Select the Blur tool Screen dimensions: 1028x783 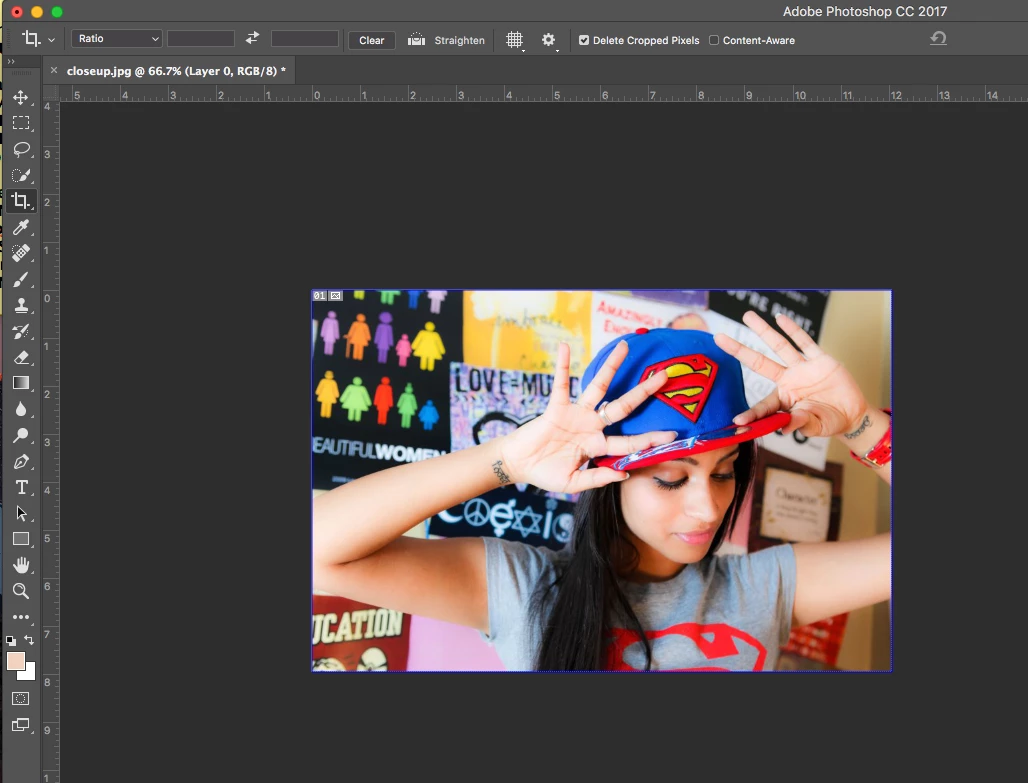click(x=20, y=409)
